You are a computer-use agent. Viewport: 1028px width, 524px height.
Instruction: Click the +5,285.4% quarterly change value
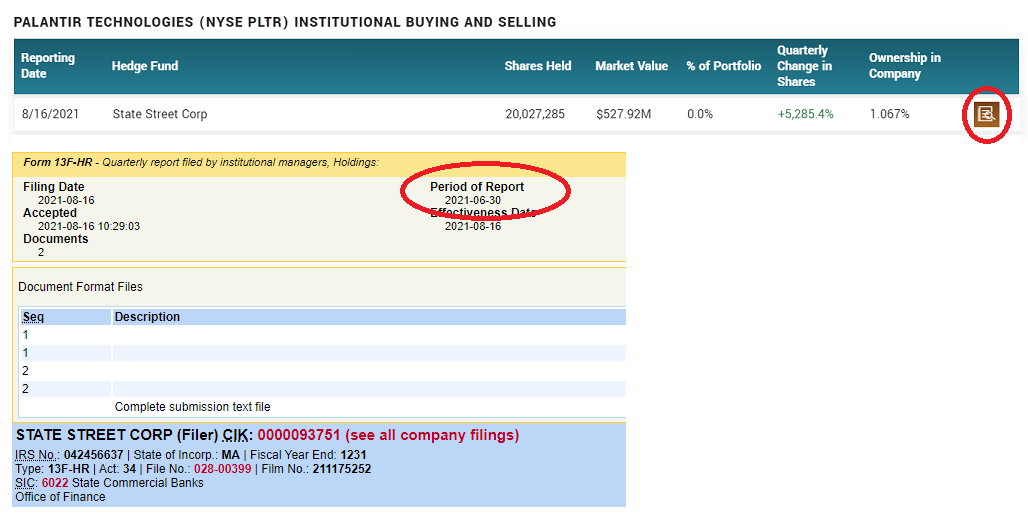point(805,114)
